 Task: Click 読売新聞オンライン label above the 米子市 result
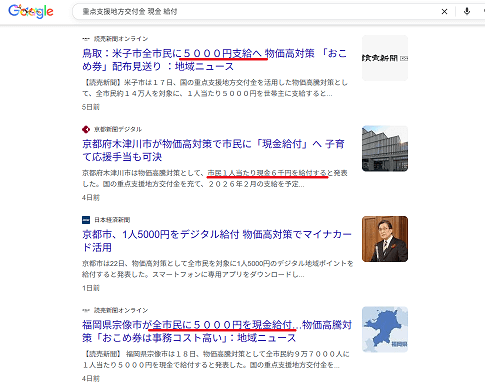[121, 39]
